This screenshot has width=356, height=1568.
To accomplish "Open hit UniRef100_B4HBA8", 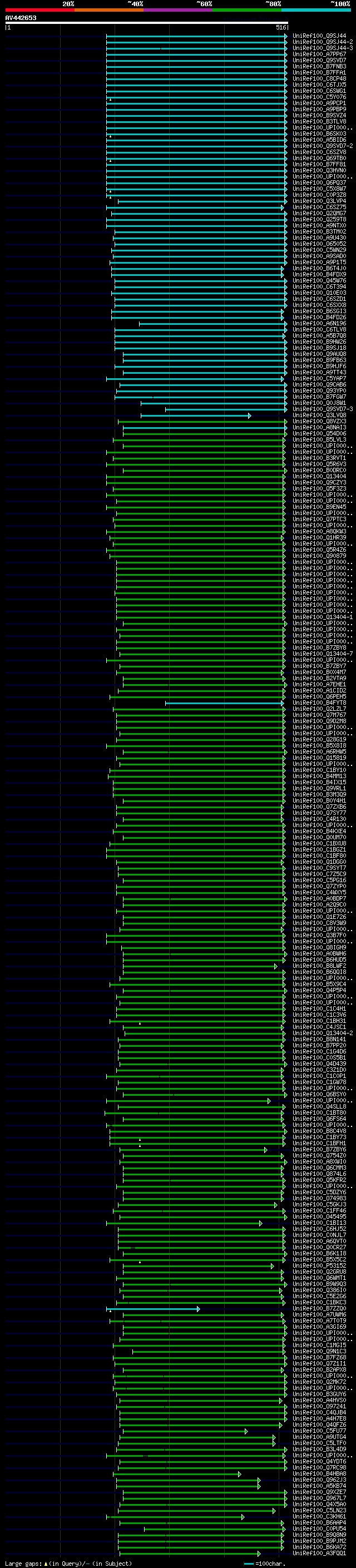I will tap(319, 1473).
